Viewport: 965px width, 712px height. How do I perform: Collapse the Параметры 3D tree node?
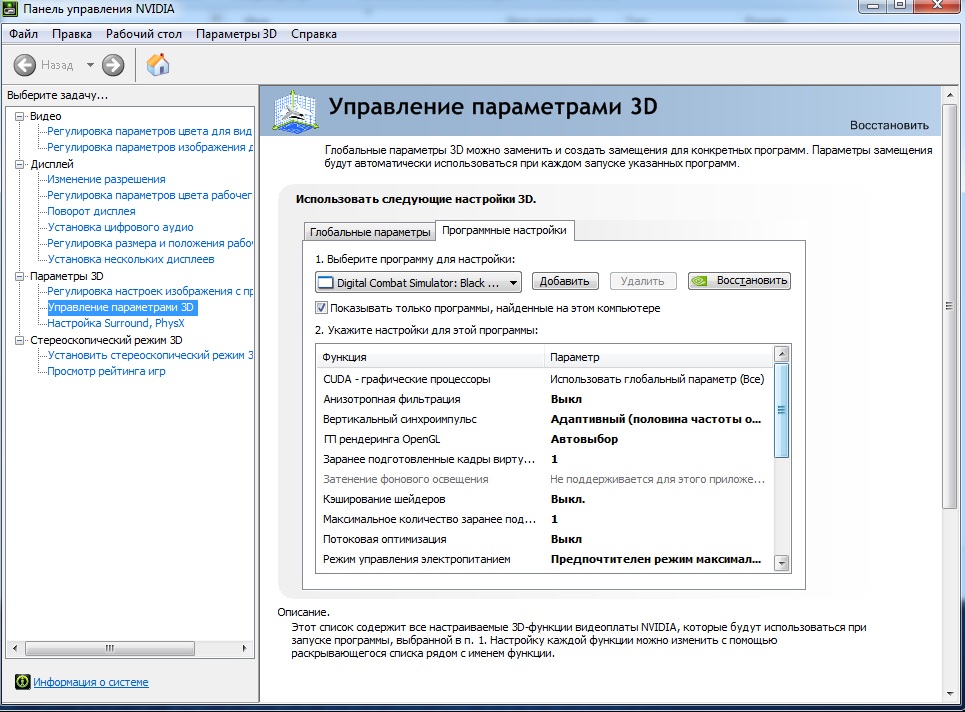coord(20,276)
